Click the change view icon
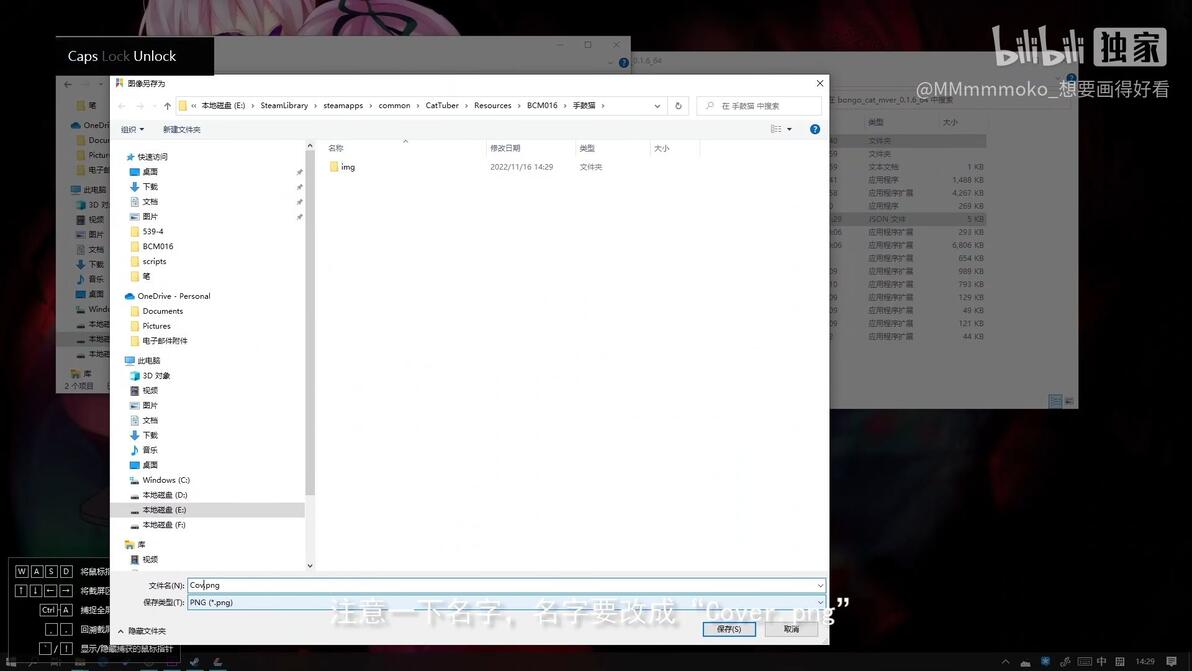The height and width of the screenshot is (671, 1192). [775, 129]
